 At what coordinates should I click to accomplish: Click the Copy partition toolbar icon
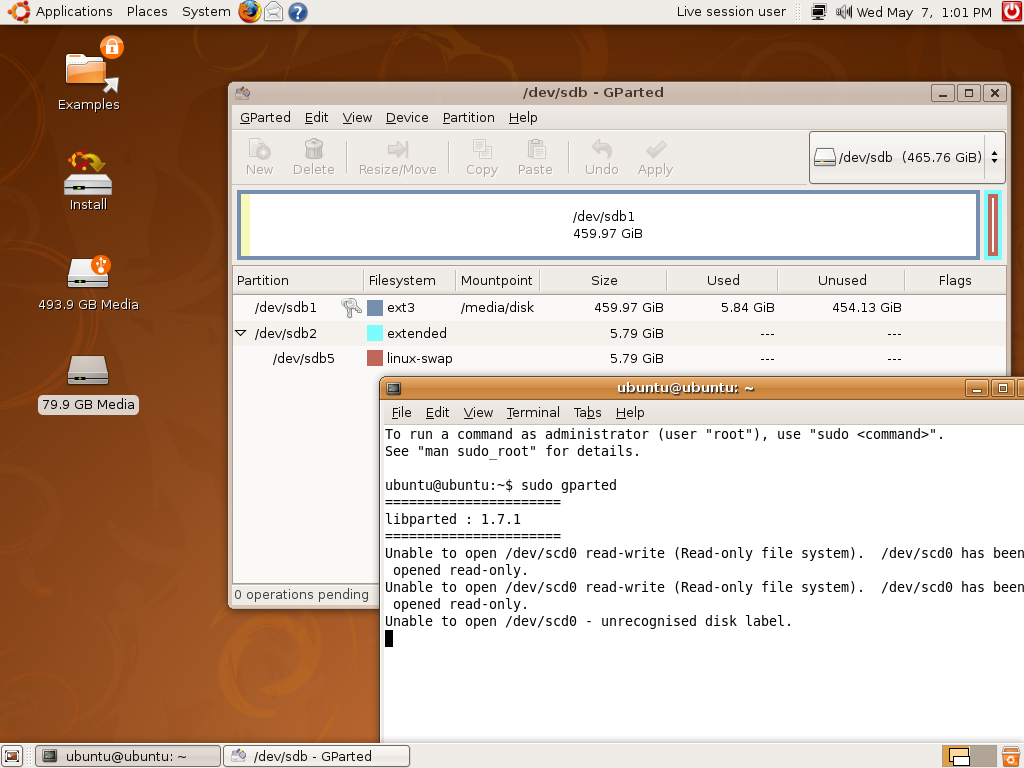click(482, 157)
